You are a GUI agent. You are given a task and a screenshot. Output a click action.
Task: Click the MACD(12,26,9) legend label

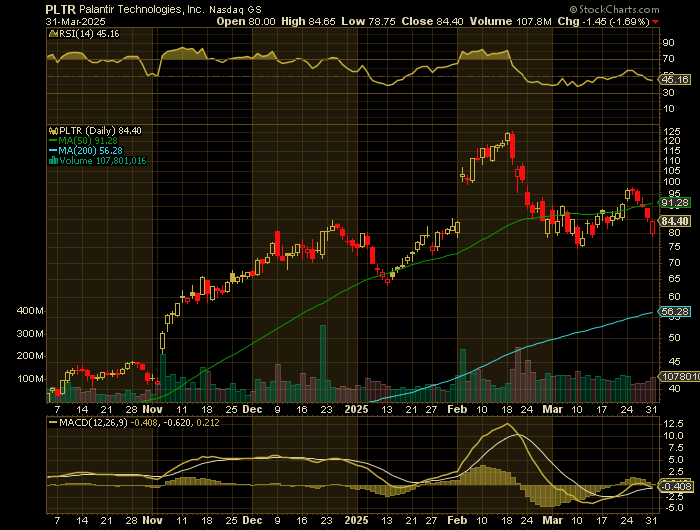pyautogui.click(x=93, y=422)
